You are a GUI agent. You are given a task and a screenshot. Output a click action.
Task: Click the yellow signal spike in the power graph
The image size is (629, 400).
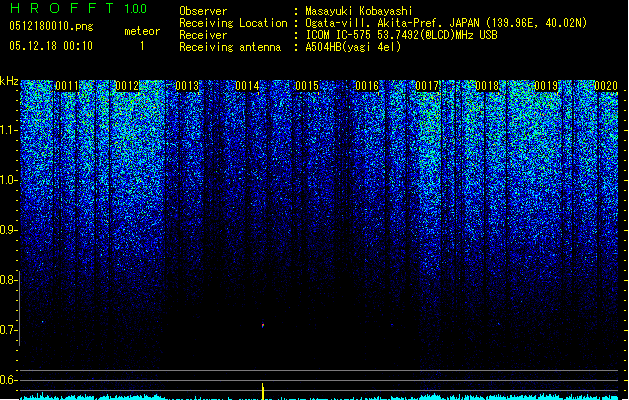click(x=263, y=391)
